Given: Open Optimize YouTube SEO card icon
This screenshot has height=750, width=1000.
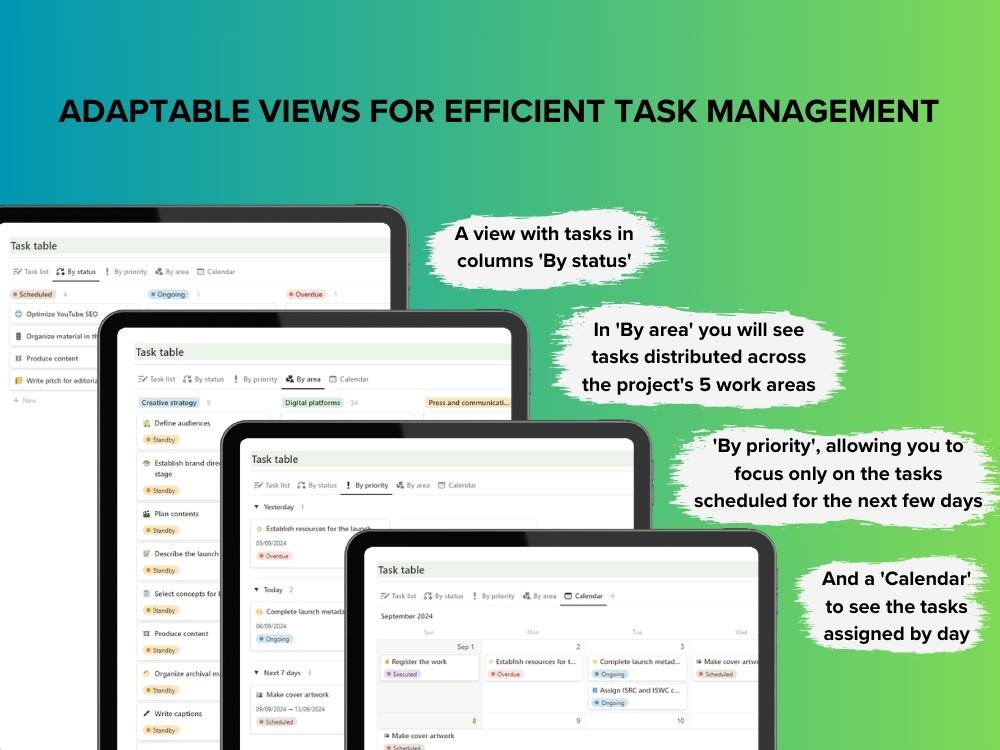Looking at the screenshot, I should click(x=18, y=314).
